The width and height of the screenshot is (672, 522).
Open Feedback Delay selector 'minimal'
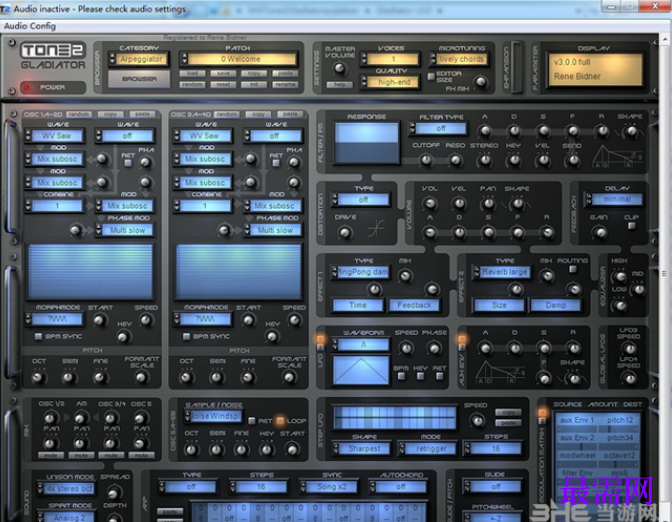point(615,199)
